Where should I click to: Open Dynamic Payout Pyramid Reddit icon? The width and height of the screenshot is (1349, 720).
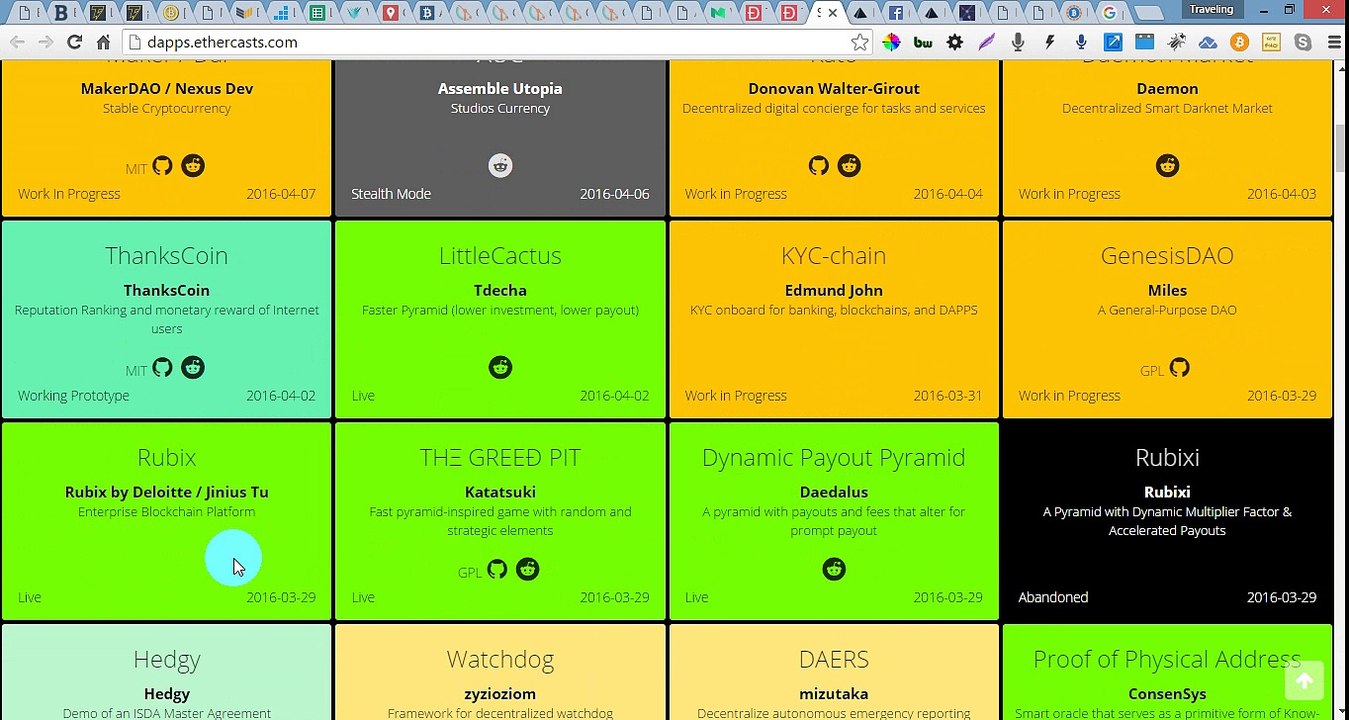(834, 570)
